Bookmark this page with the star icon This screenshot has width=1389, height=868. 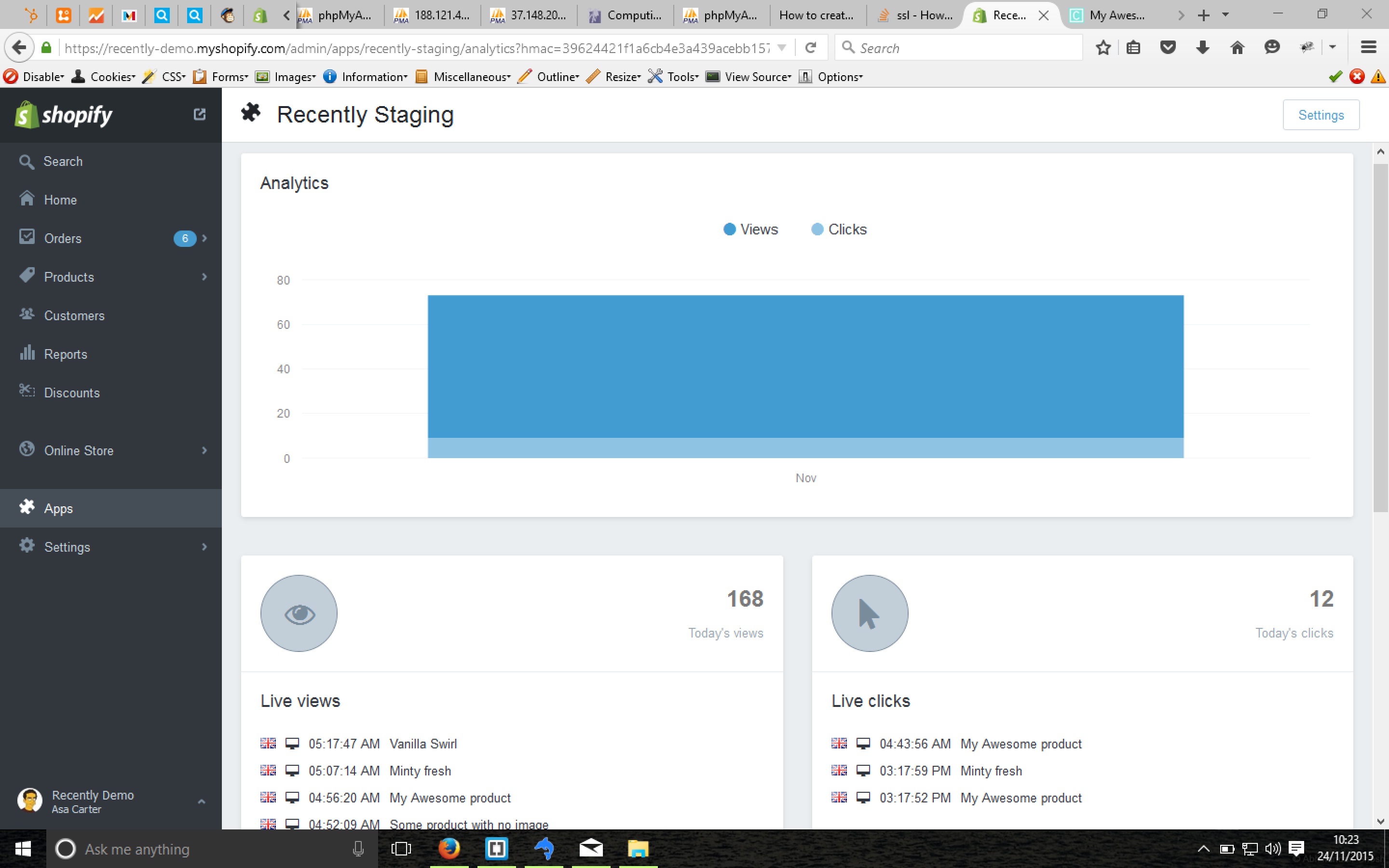coord(1103,48)
